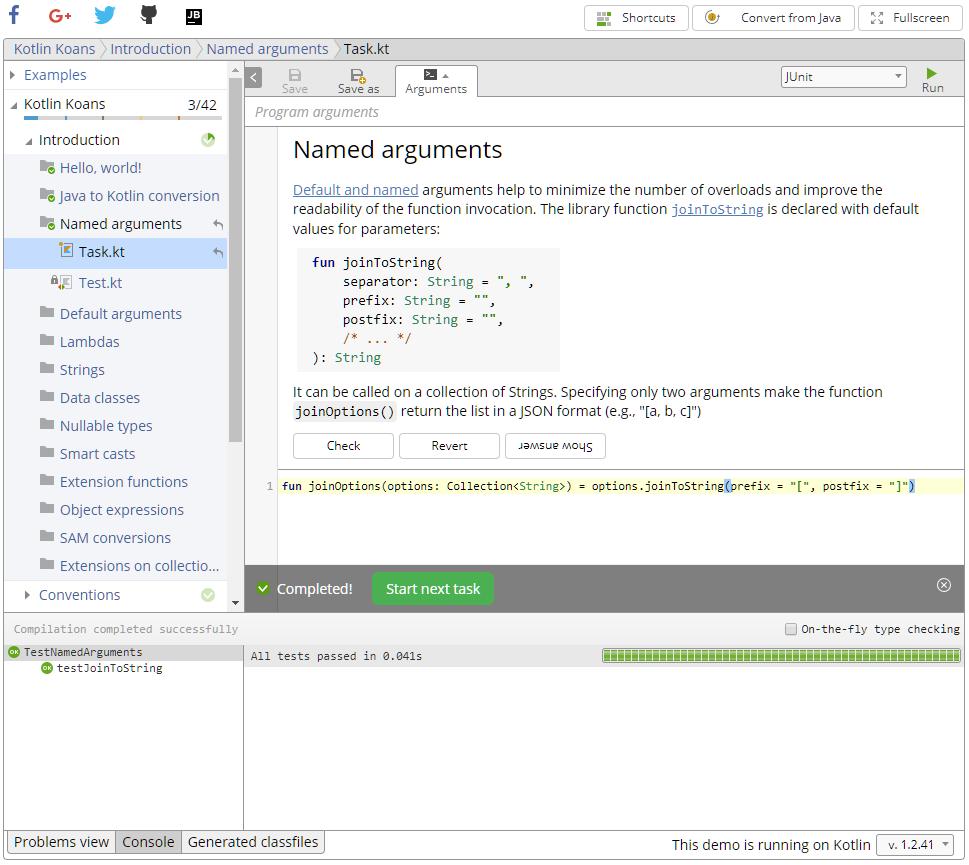The height and width of the screenshot is (865, 969).
Task: Click the Revert button
Action: (x=449, y=446)
